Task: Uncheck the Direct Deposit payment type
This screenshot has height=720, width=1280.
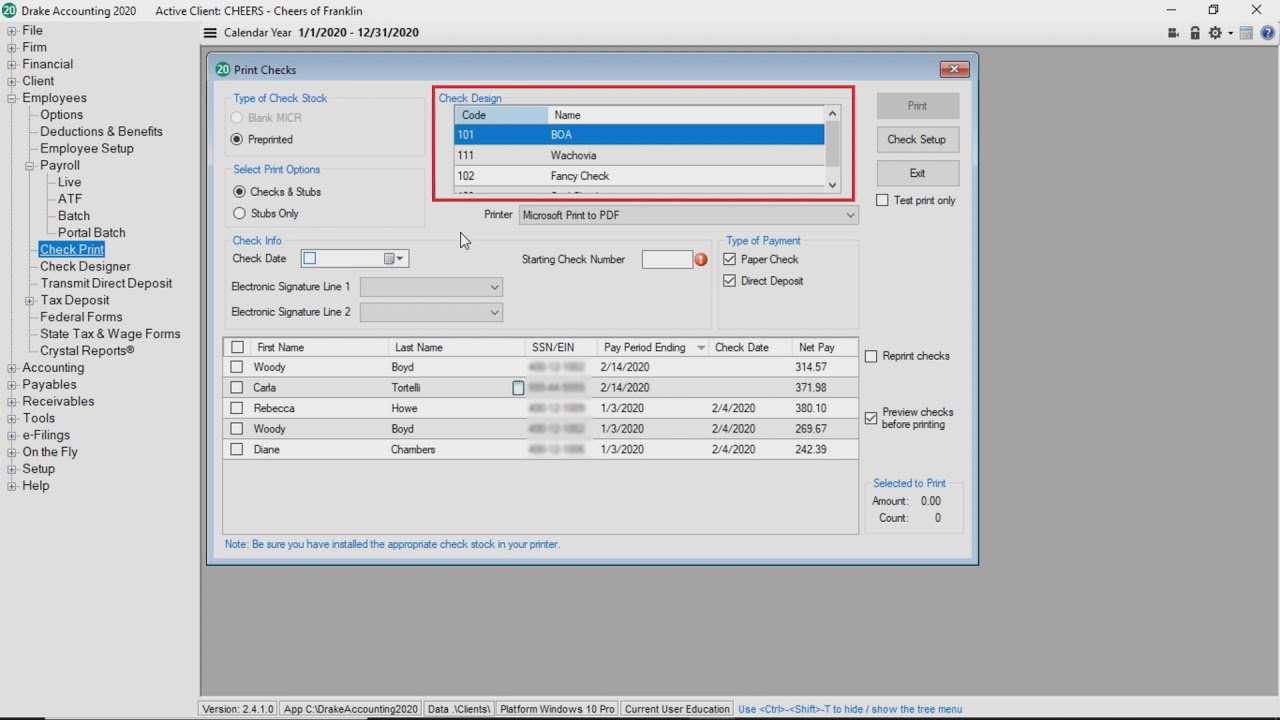Action: [729, 282]
